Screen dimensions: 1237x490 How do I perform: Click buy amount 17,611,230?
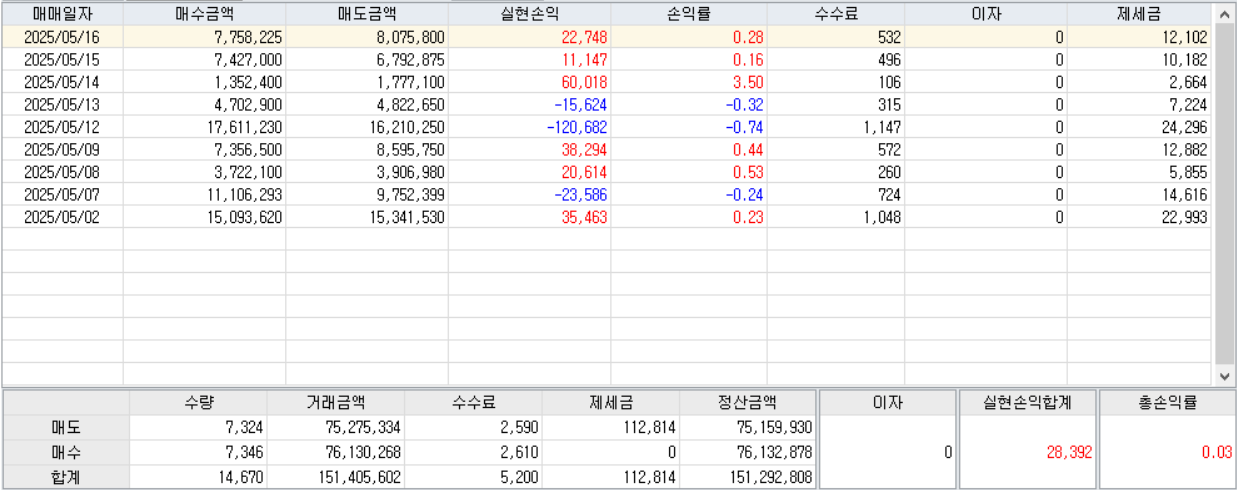245,127
